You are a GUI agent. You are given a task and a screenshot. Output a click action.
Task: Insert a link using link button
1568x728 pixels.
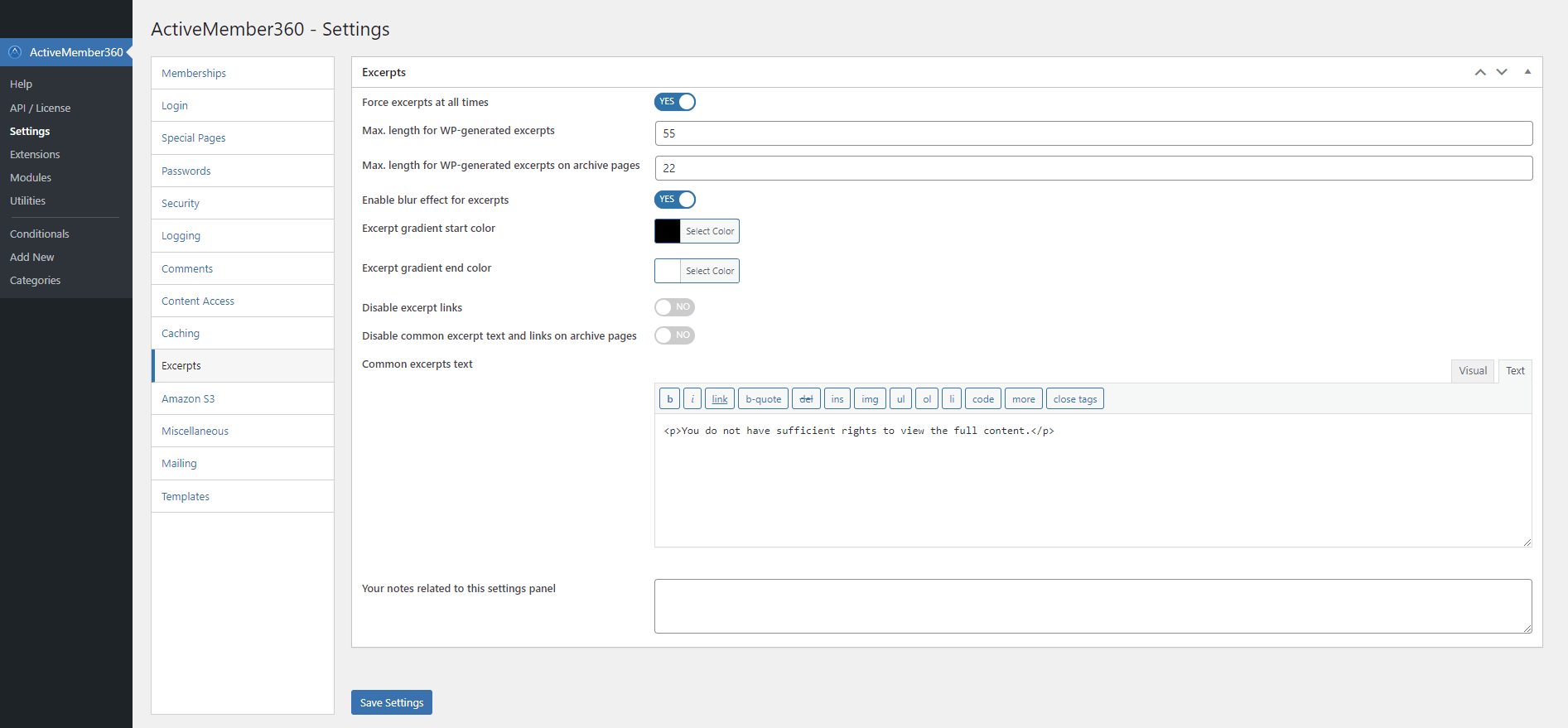[720, 398]
